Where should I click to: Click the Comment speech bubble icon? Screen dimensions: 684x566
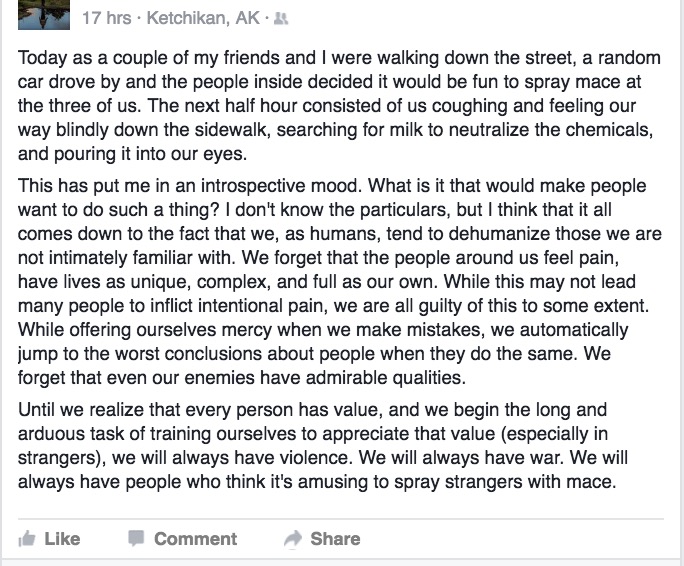136,539
